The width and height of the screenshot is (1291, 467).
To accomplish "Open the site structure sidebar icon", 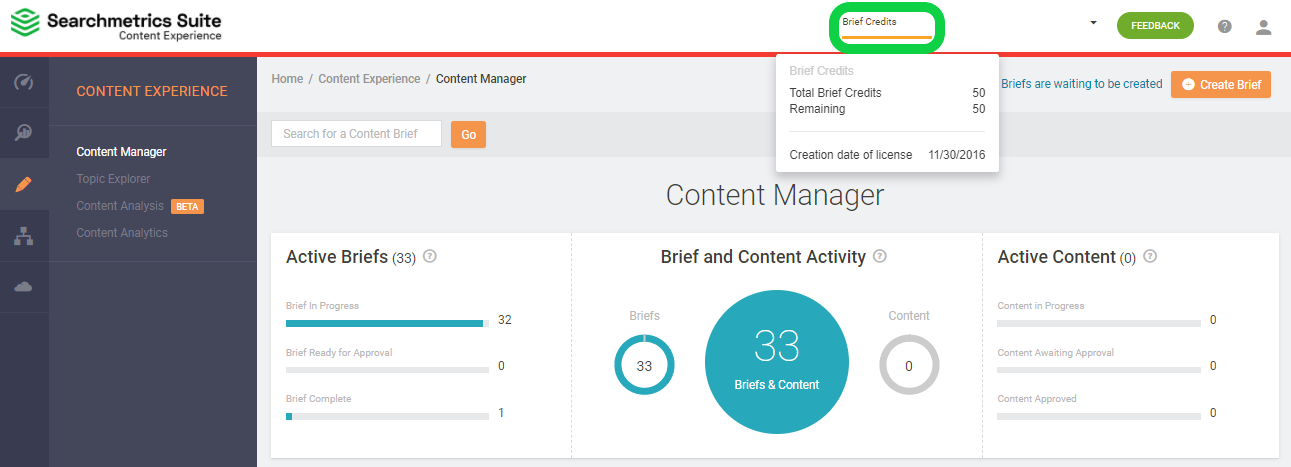I will 24,236.
